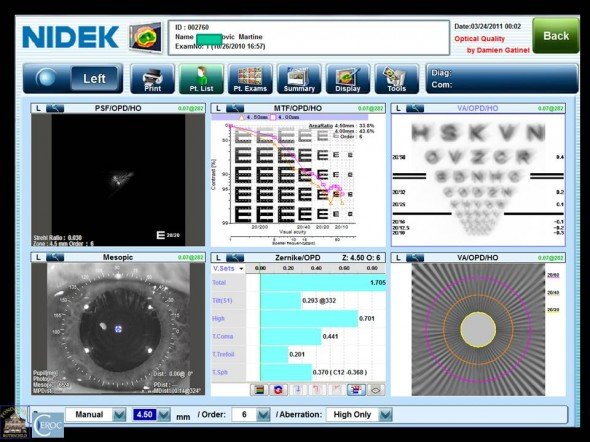Click the High Only aberration field

[352, 415]
